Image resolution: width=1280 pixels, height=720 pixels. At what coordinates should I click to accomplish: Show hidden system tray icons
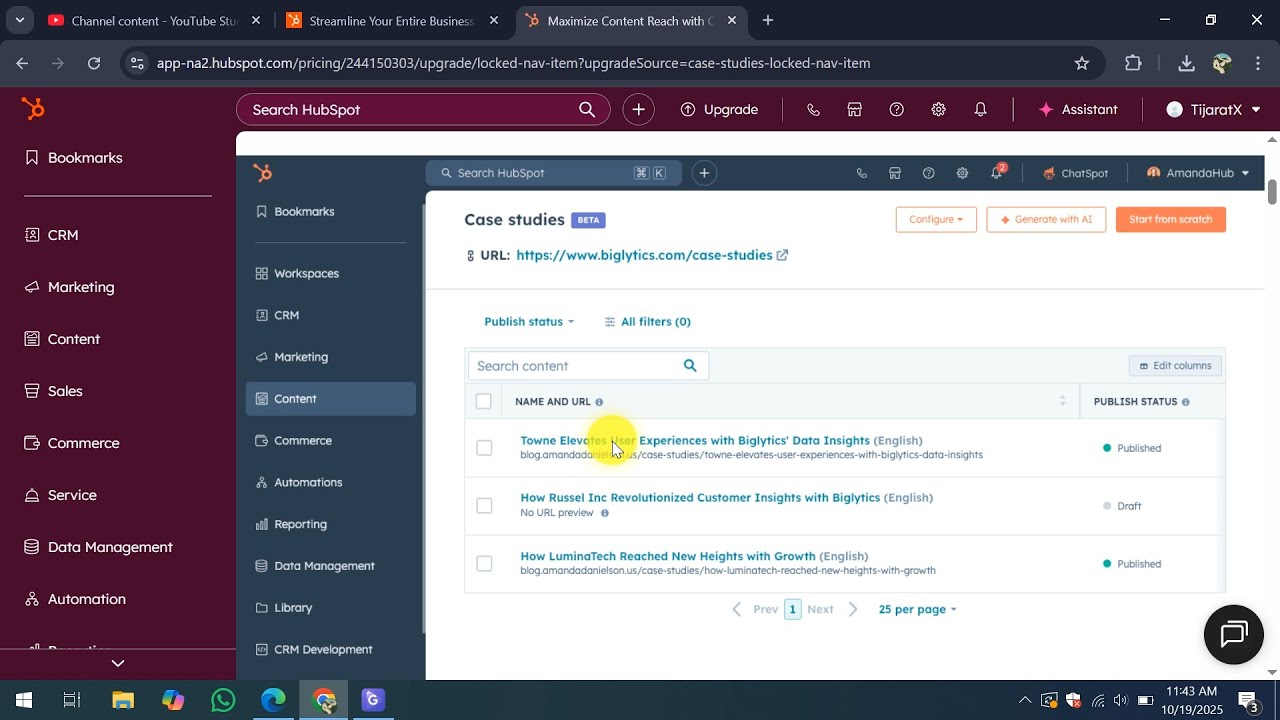[x=1025, y=700]
